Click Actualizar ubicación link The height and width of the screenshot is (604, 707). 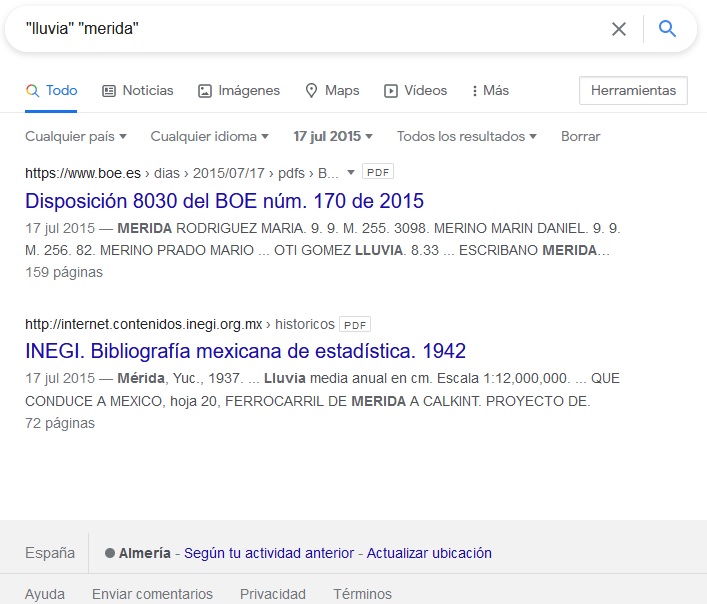(429, 553)
